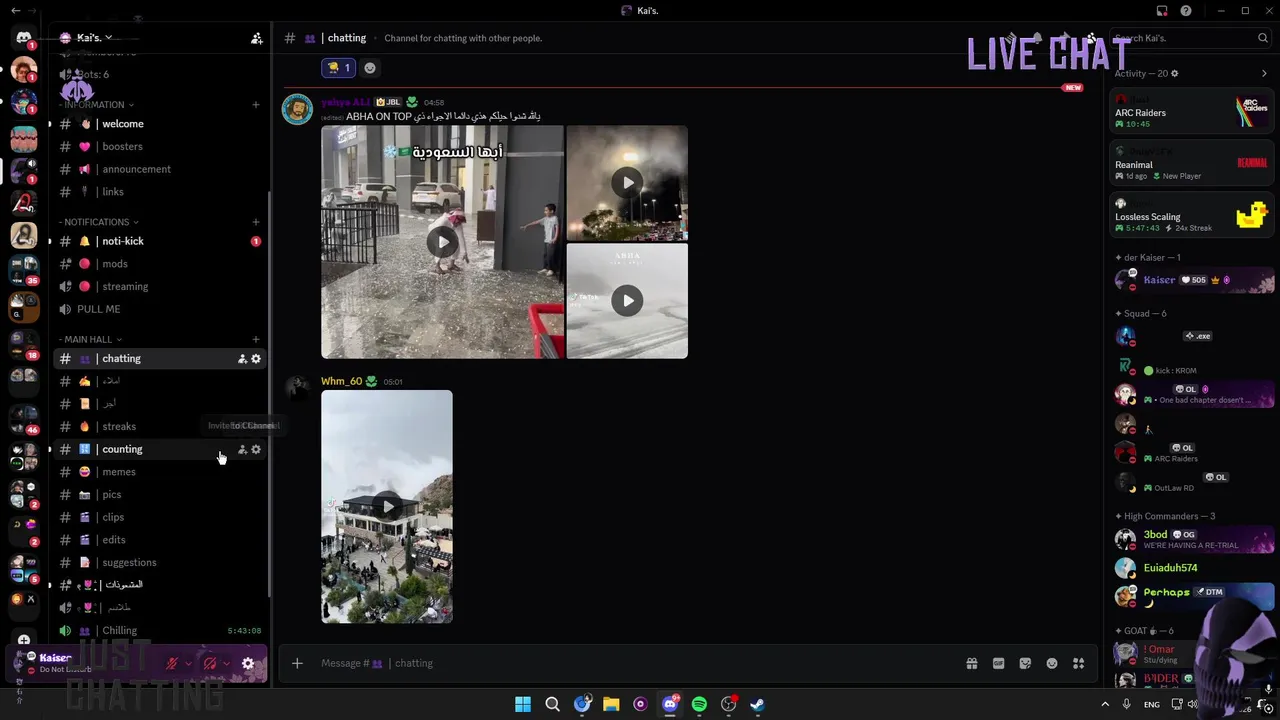The width and height of the screenshot is (1280, 720).
Task: Click invite icon on the counting channel
Action: pos(242,450)
